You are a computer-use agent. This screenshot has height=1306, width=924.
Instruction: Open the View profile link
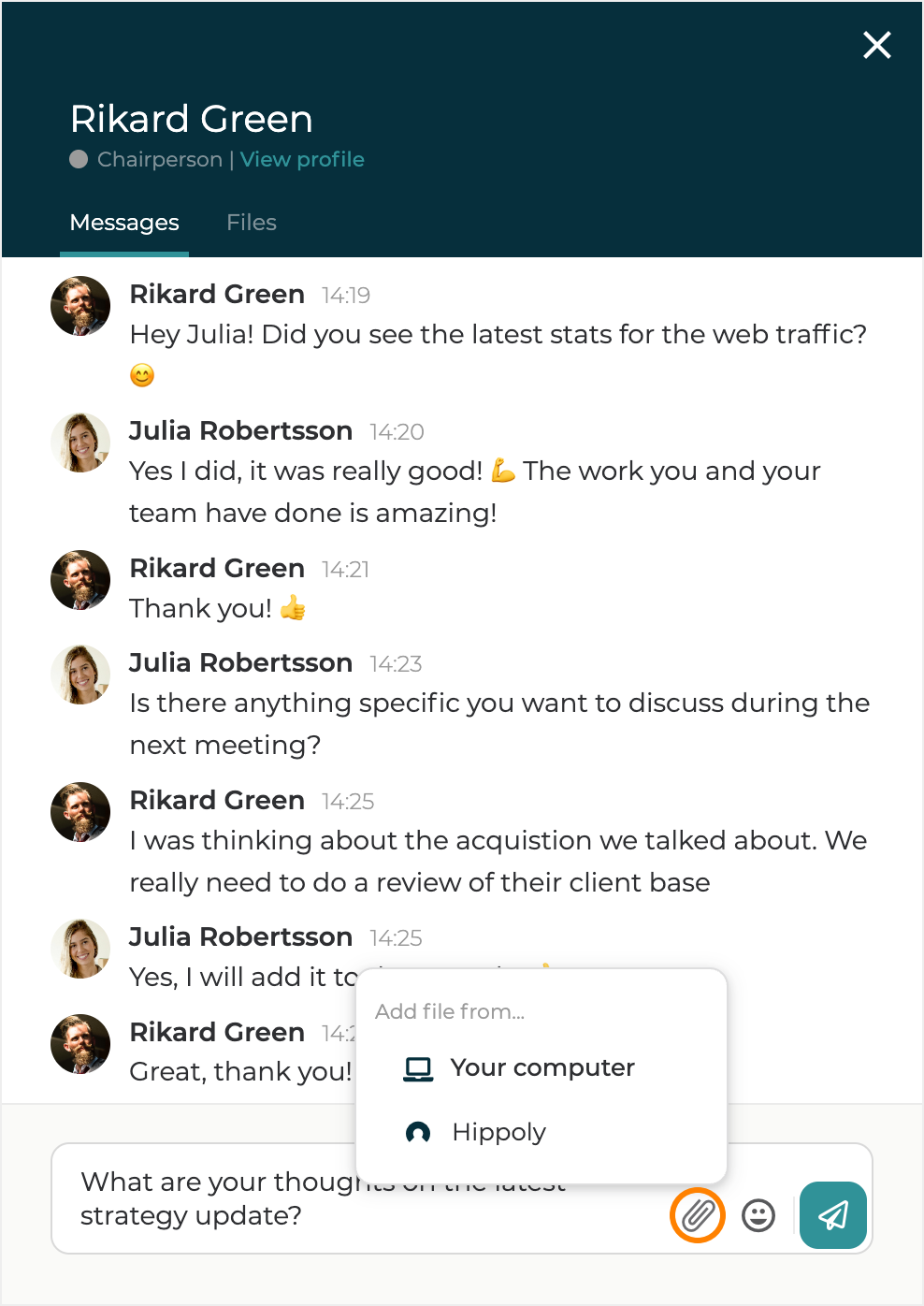click(x=302, y=159)
